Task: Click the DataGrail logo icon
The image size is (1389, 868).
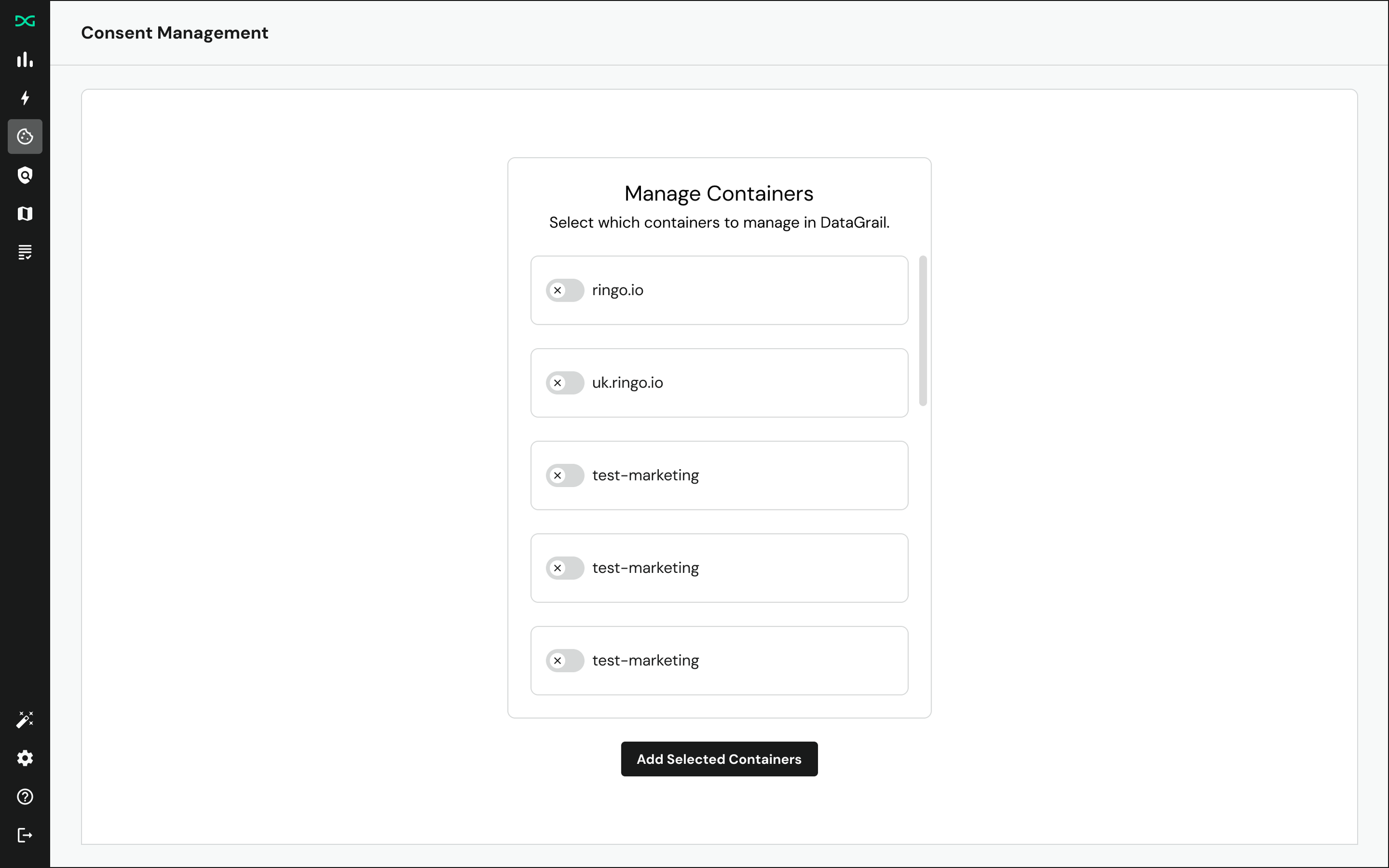Action: [25, 21]
